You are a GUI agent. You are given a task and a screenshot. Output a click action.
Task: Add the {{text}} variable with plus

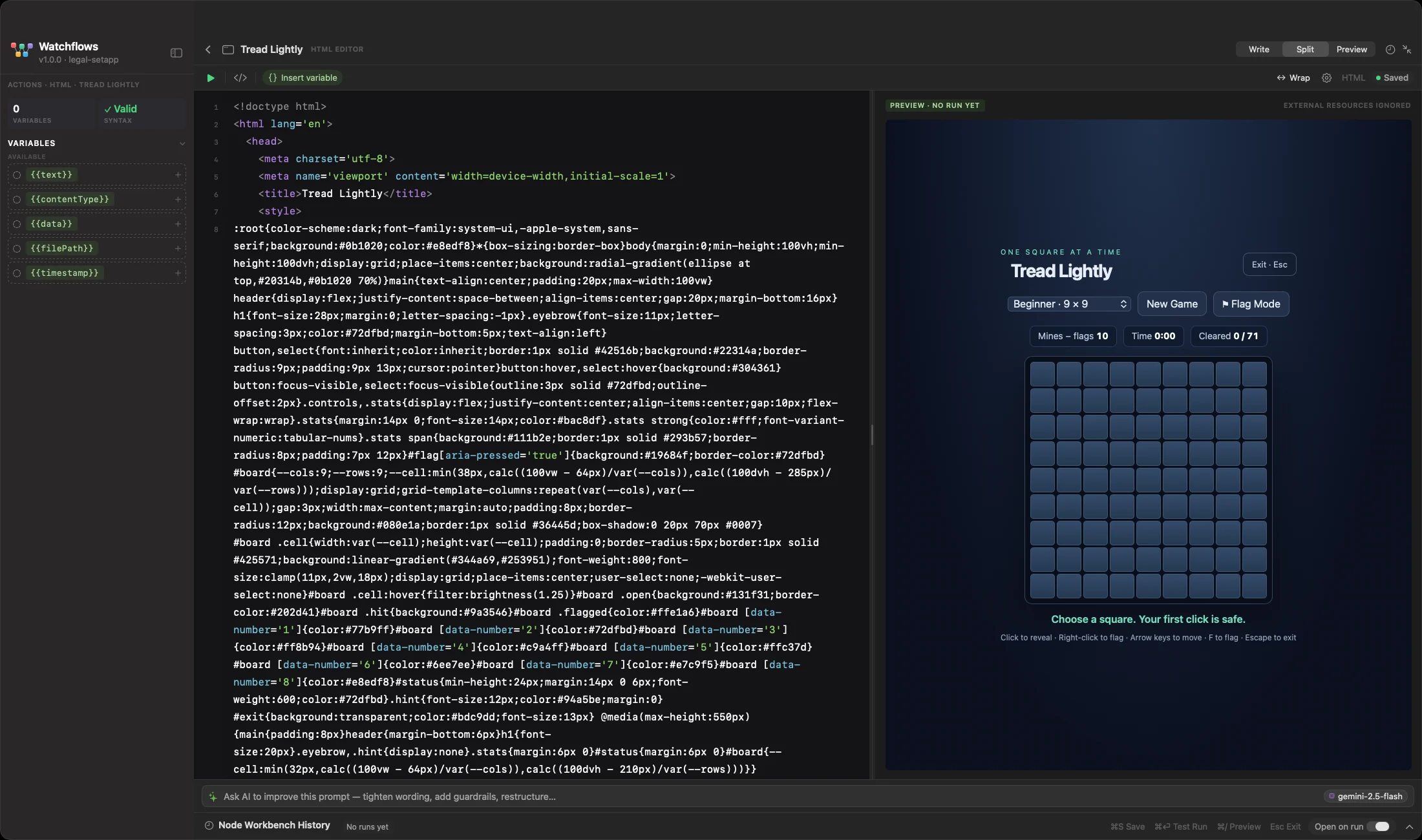tap(178, 174)
